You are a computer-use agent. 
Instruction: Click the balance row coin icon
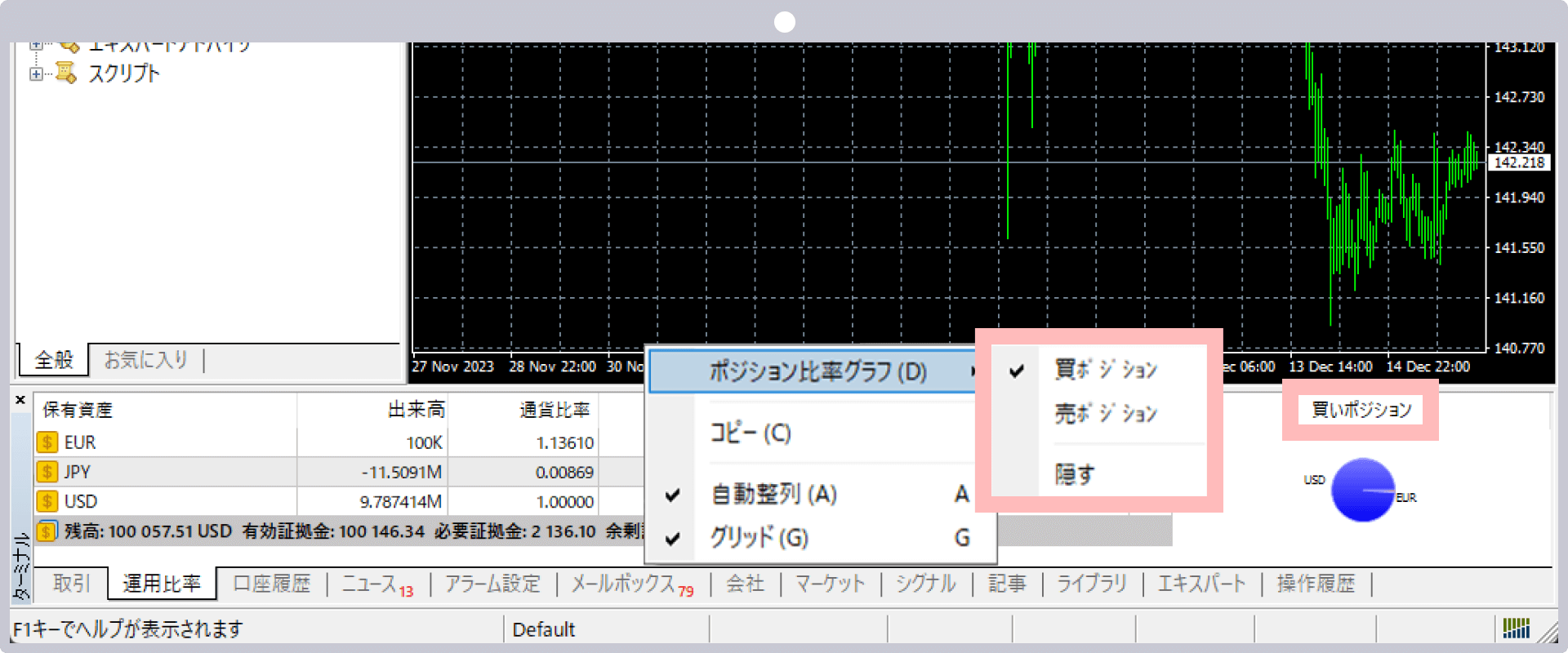47,531
